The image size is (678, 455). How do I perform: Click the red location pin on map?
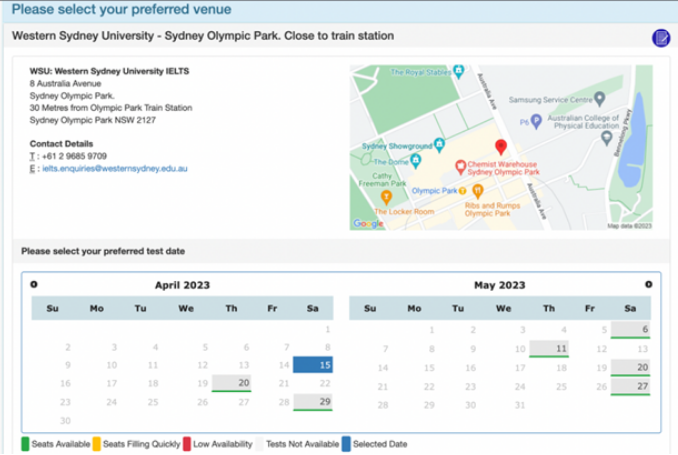[501, 147]
